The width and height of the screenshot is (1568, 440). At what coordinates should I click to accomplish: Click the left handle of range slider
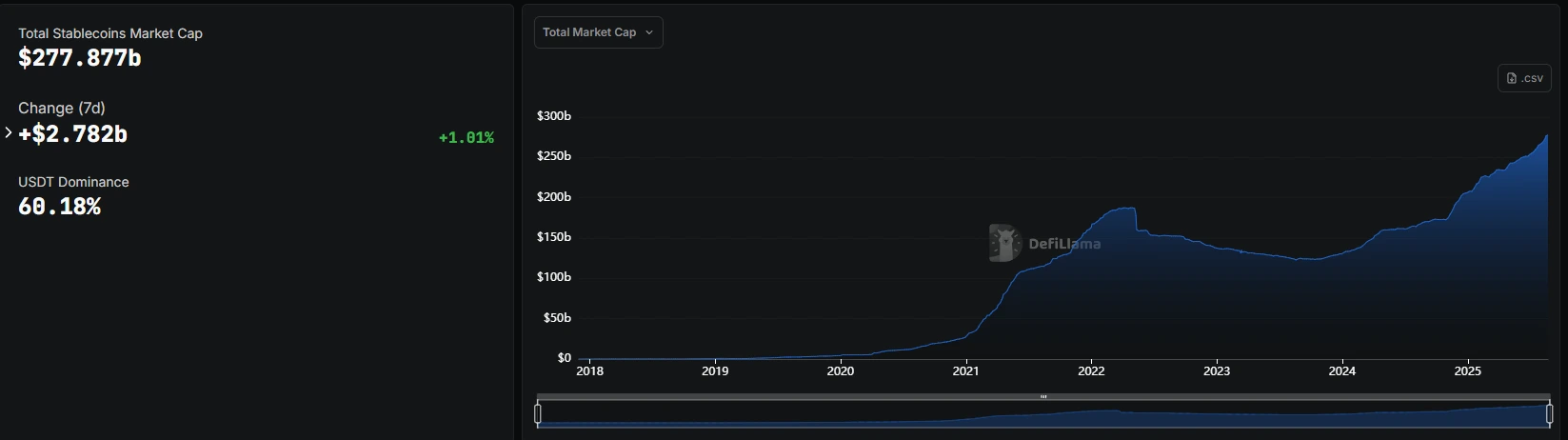(538, 413)
